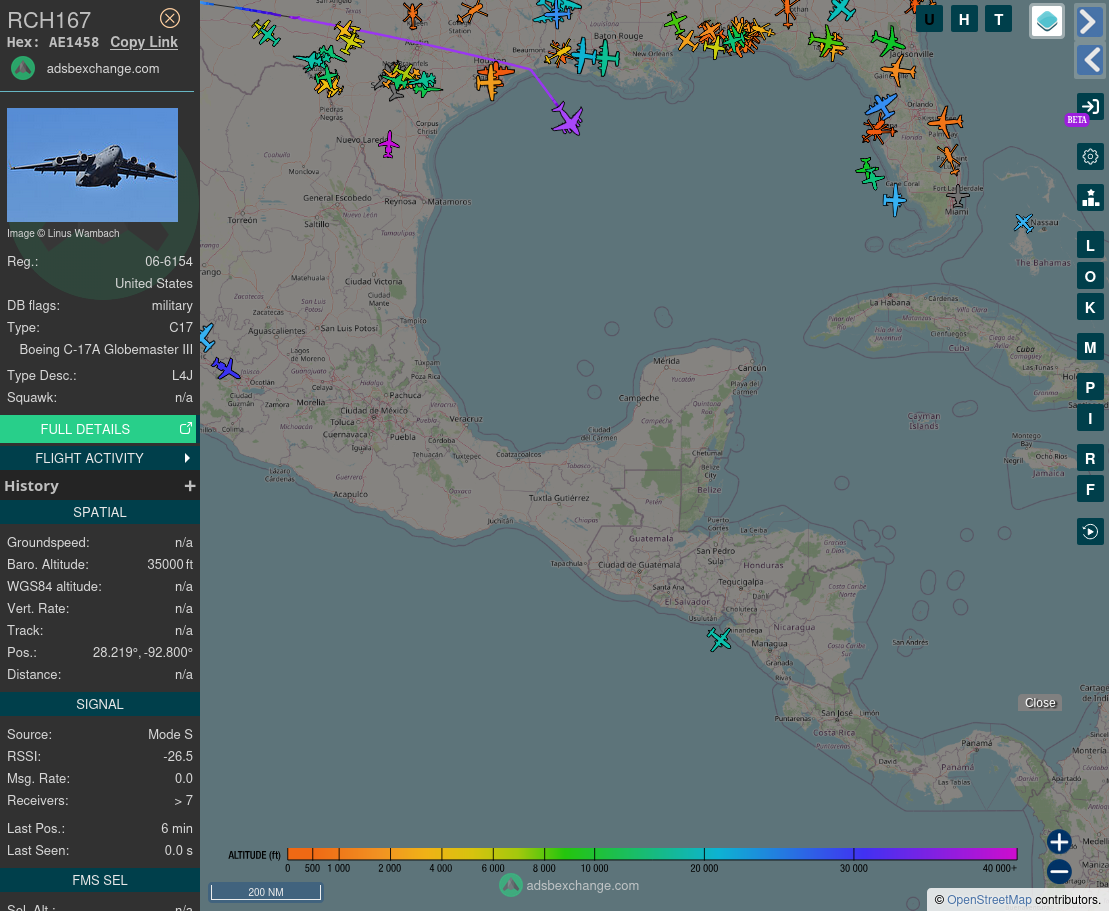Toggle the P button on map

tap(1090, 387)
